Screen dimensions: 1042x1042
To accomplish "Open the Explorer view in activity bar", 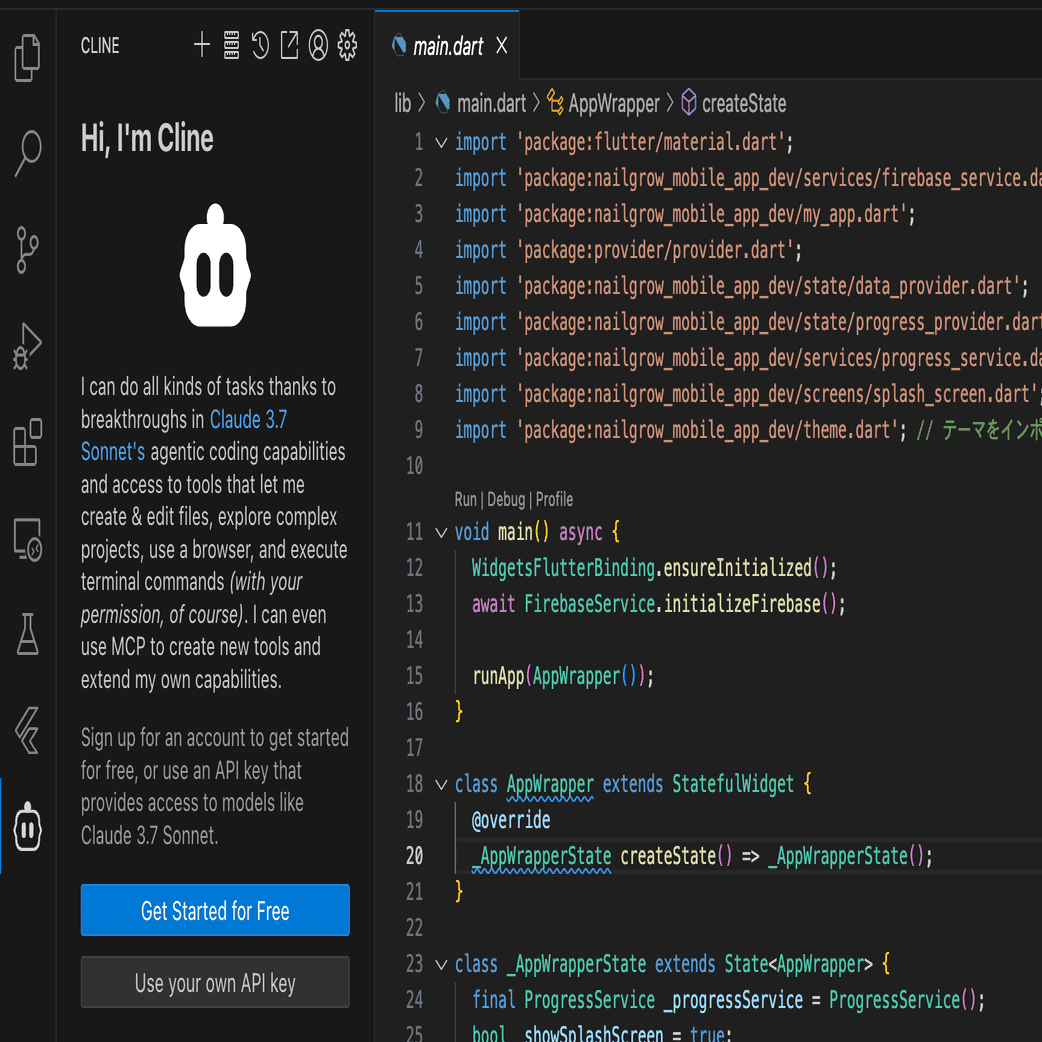I will click(x=27, y=58).
